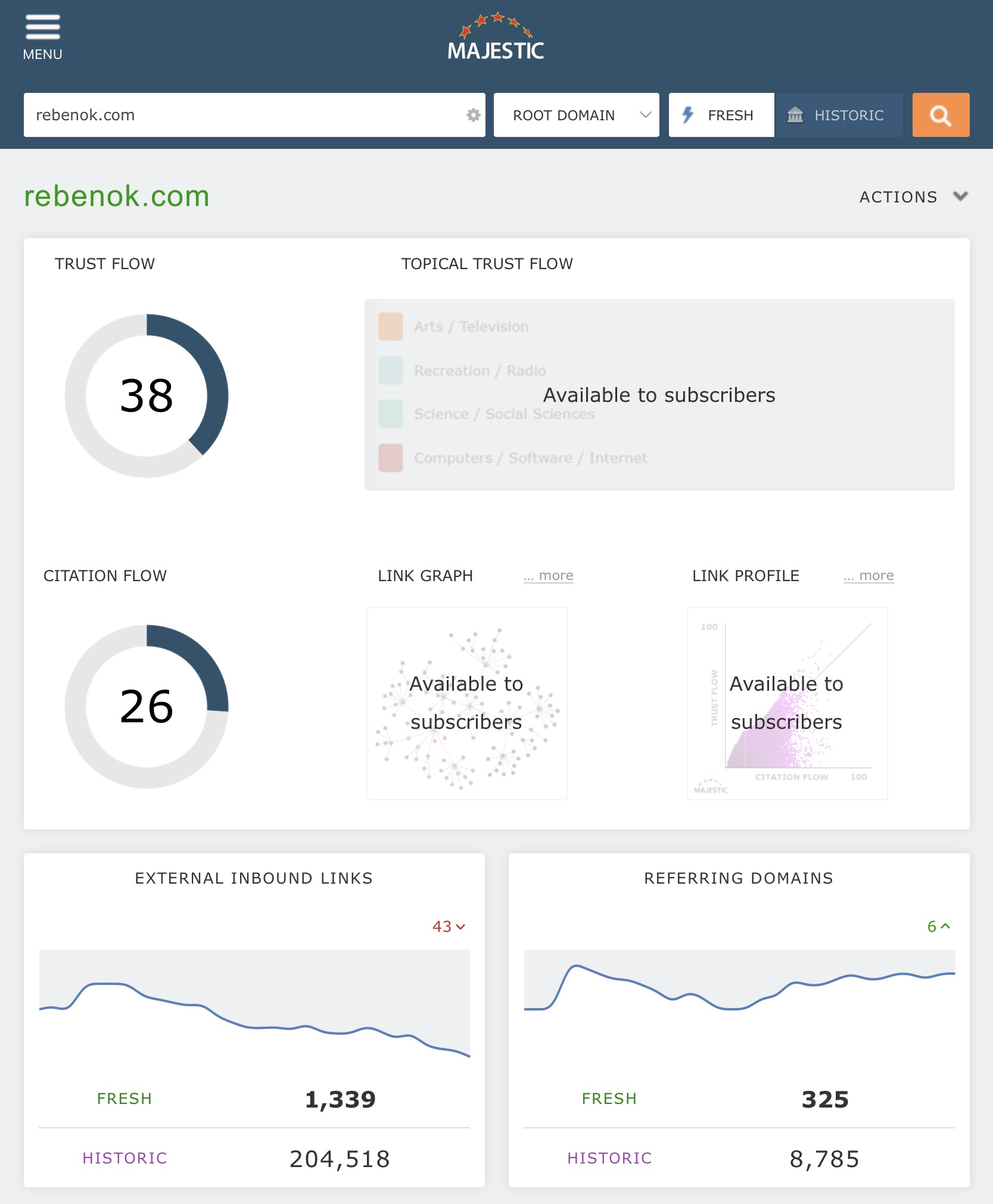Open the ROOT DOMAIN dropdown
The image size is (993, 1204).
tap(576, 115)
